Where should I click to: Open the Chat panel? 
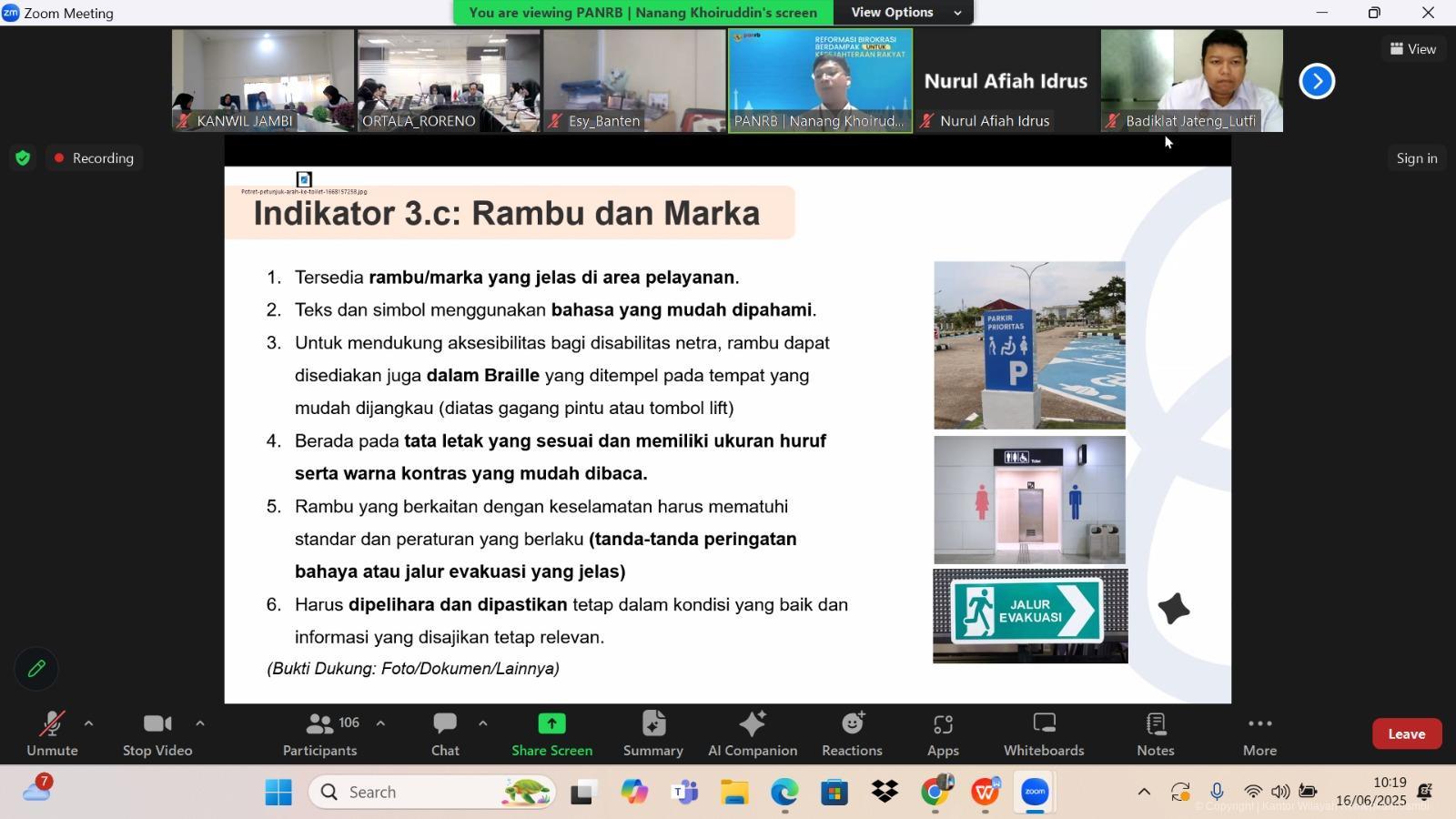tap(445, 733)
